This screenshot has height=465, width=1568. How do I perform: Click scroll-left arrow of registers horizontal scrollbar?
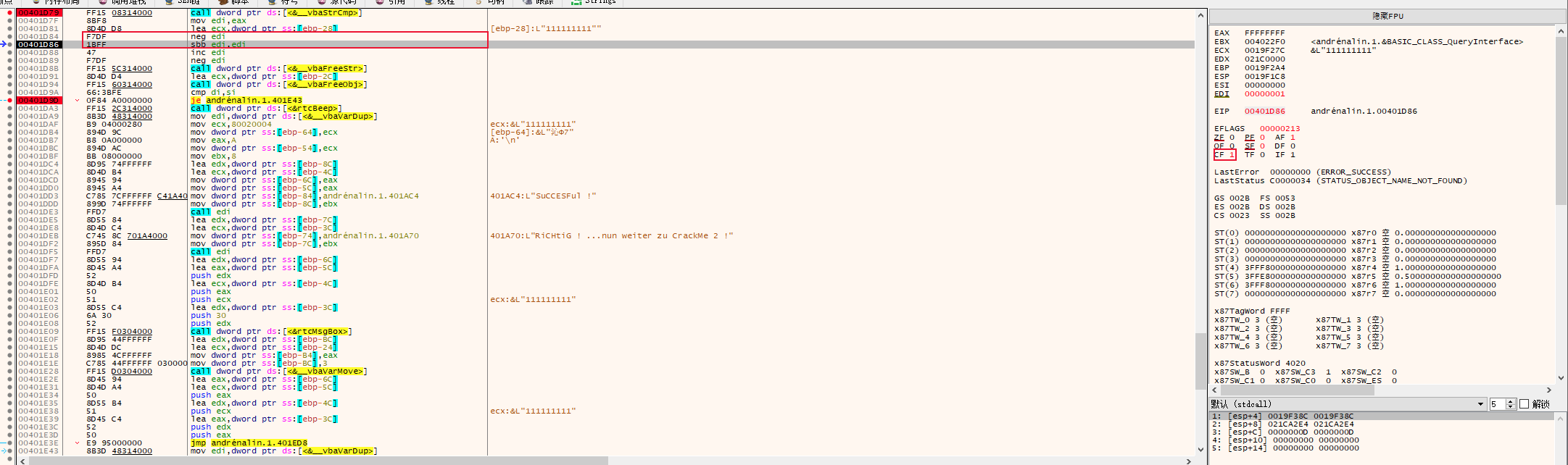pos(1215,390)
